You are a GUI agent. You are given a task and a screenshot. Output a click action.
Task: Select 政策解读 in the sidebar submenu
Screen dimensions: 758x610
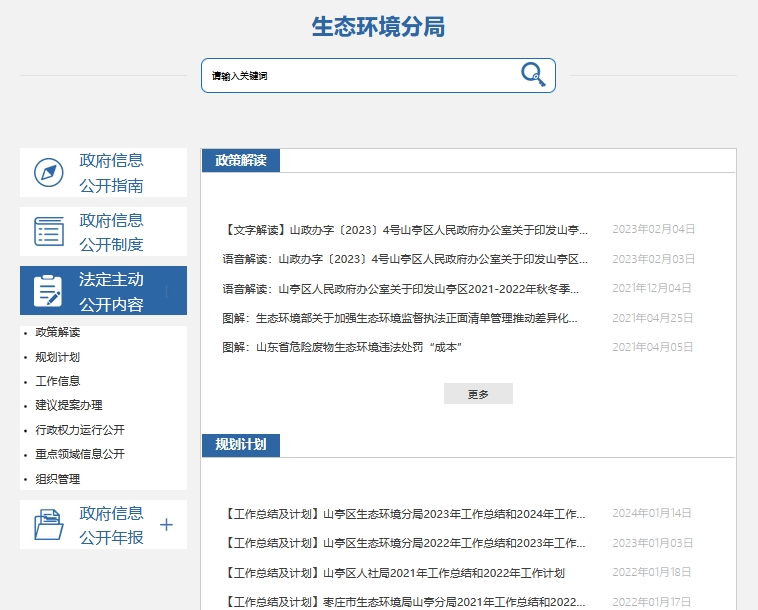point(58,333)
